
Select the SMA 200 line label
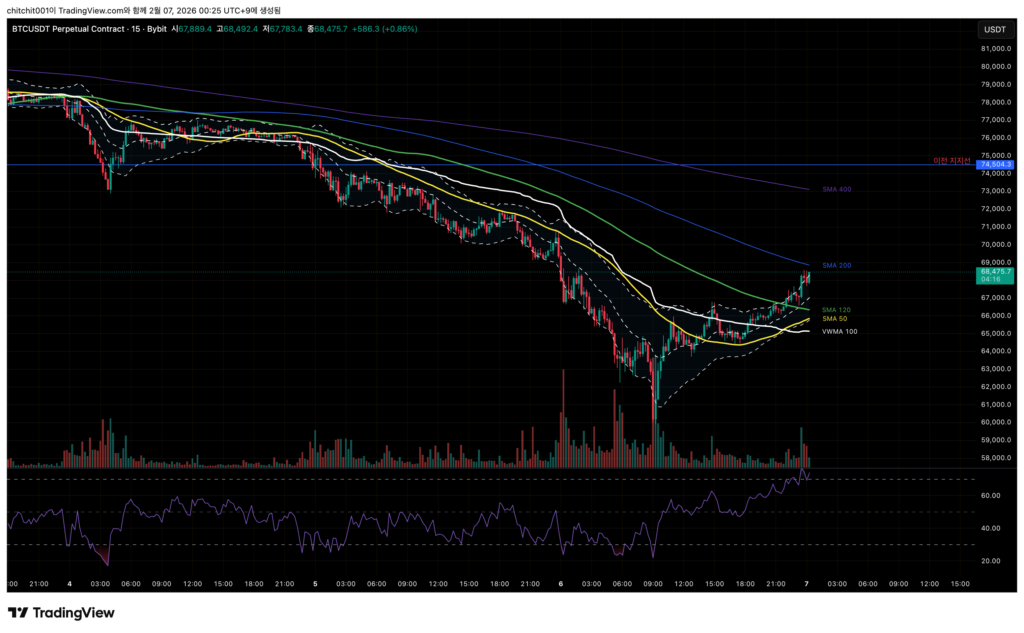tap(836, 265)
